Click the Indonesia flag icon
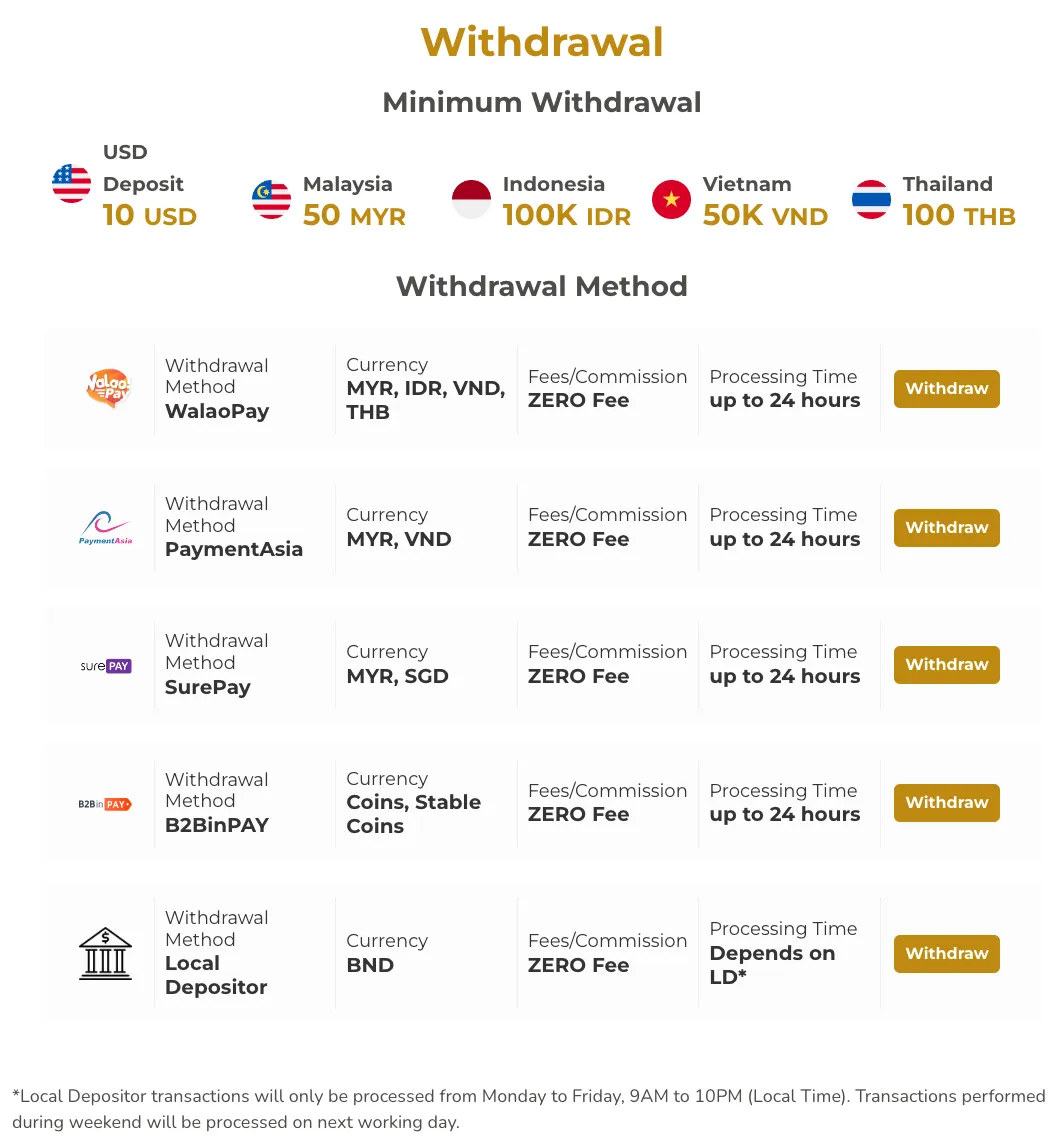 click(471, 199)
